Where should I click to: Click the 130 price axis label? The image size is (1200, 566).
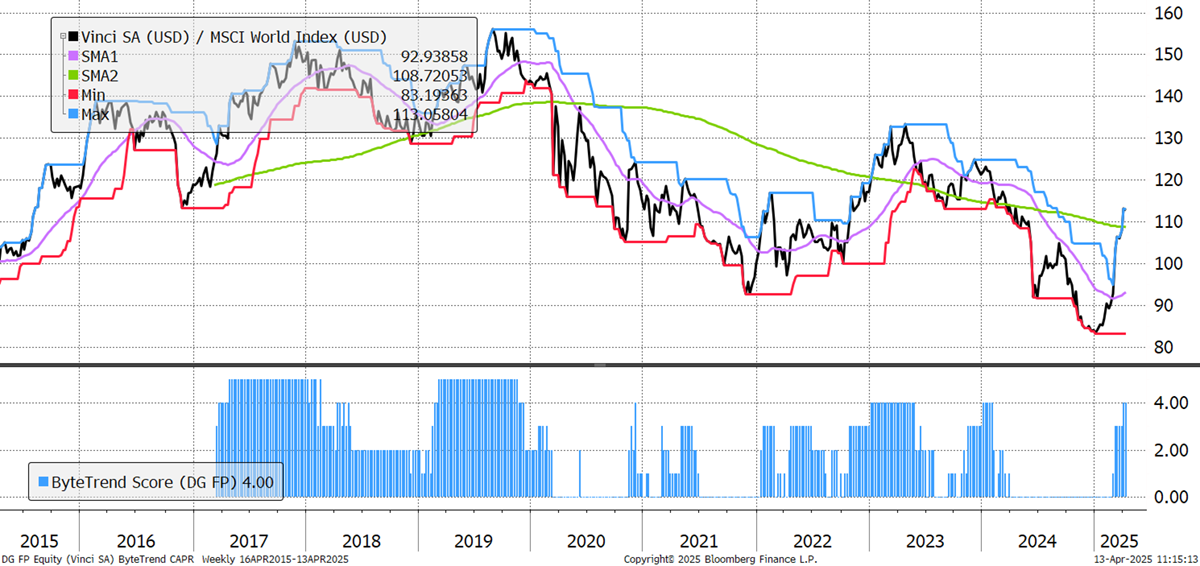[1169, 138]
